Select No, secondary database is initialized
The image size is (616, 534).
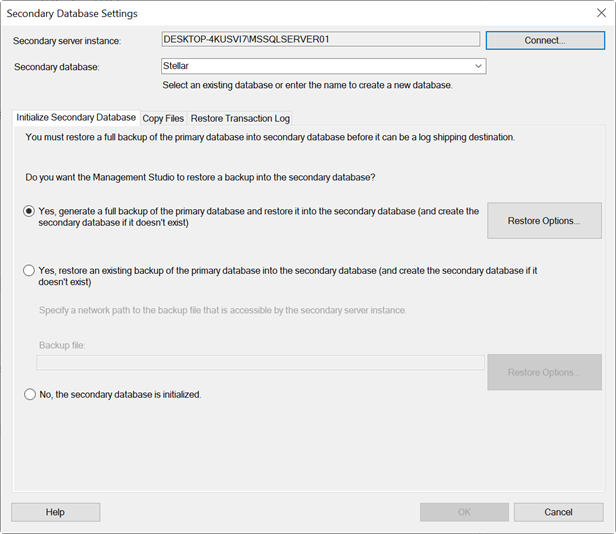click(30, 394)
